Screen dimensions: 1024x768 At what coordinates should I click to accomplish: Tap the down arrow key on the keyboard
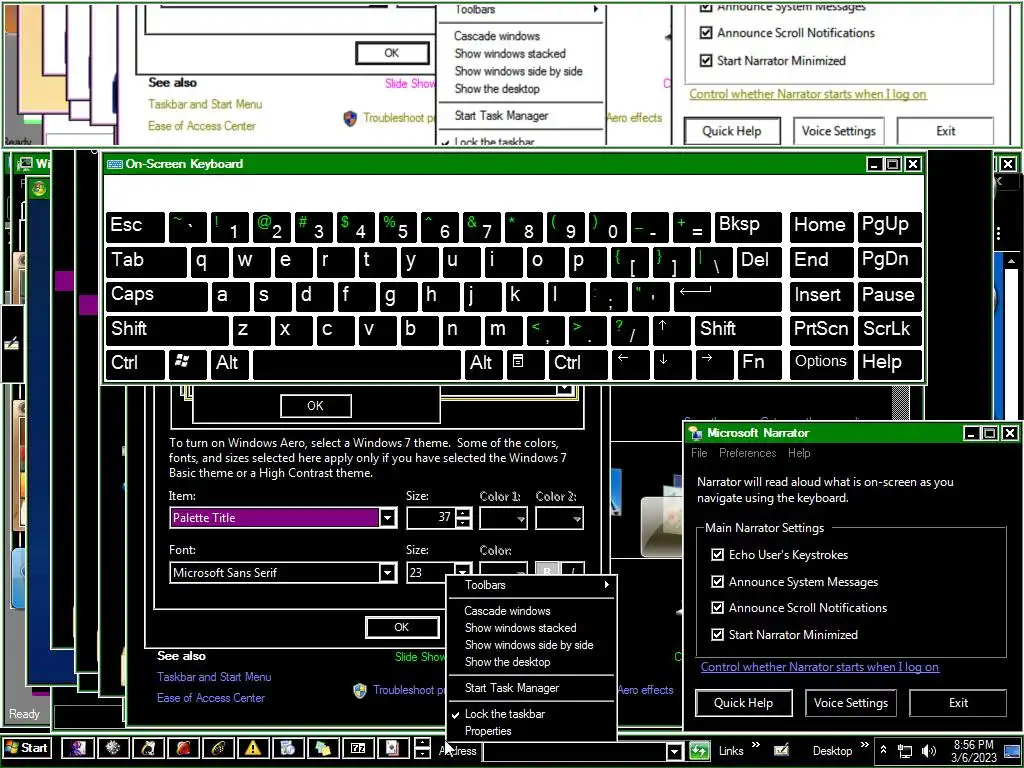click(x=672, y=364)
